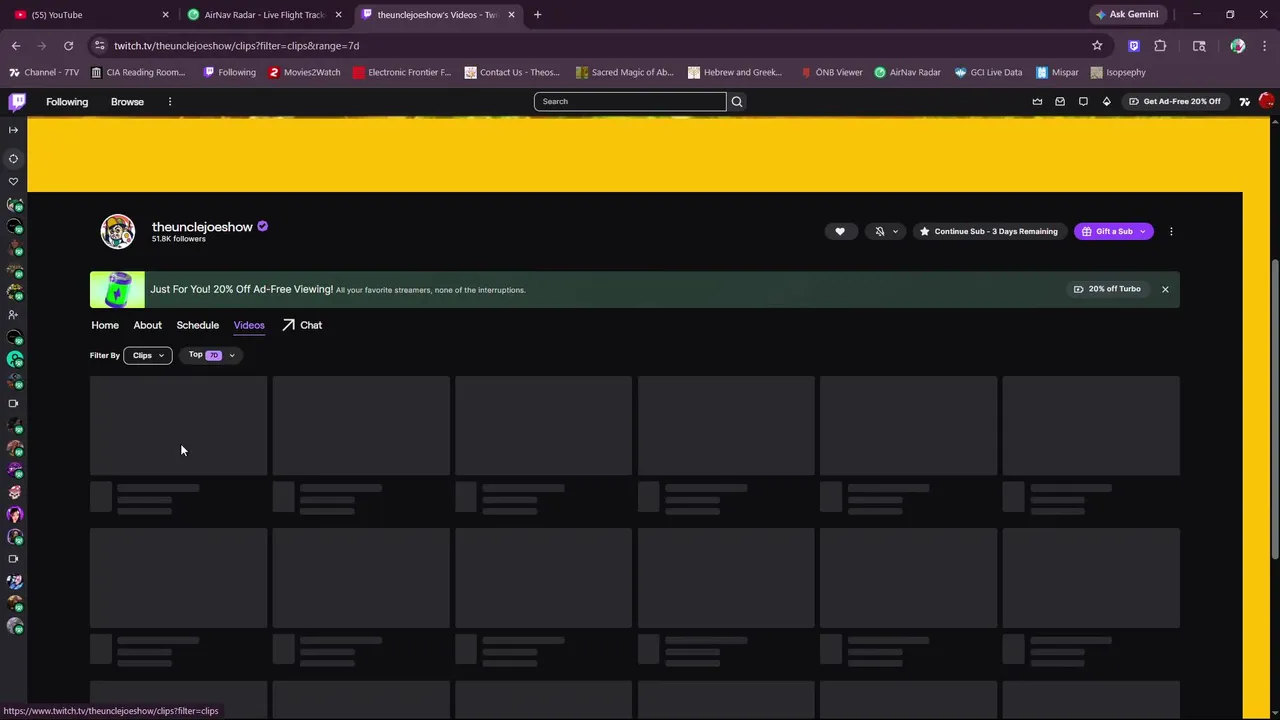Image resolution: width=1280 pixels, height=720 pixels.
Task: Reload the page
Action: (x=68, y=45)
